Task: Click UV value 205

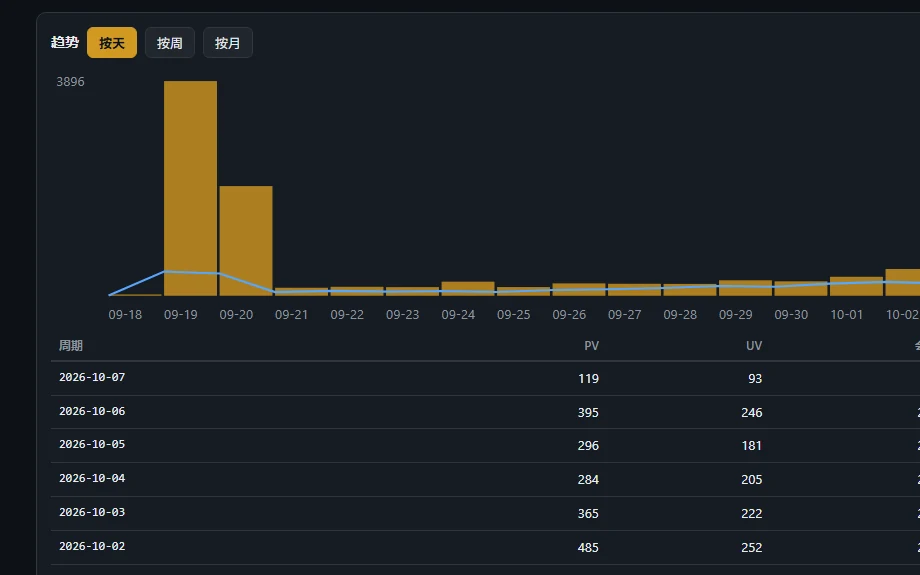Action: coord(752,479)
